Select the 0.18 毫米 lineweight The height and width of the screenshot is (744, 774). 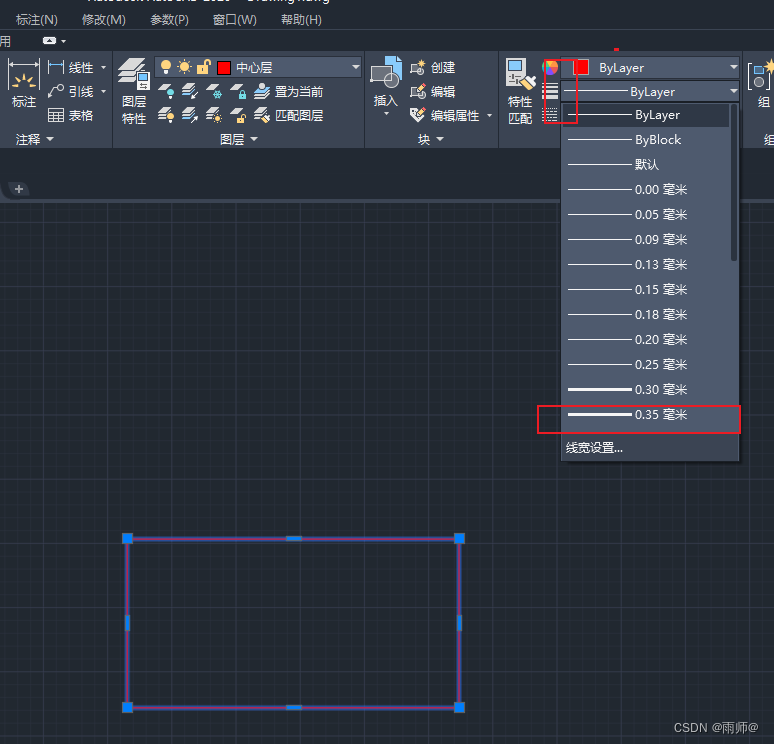pos(646,314)
